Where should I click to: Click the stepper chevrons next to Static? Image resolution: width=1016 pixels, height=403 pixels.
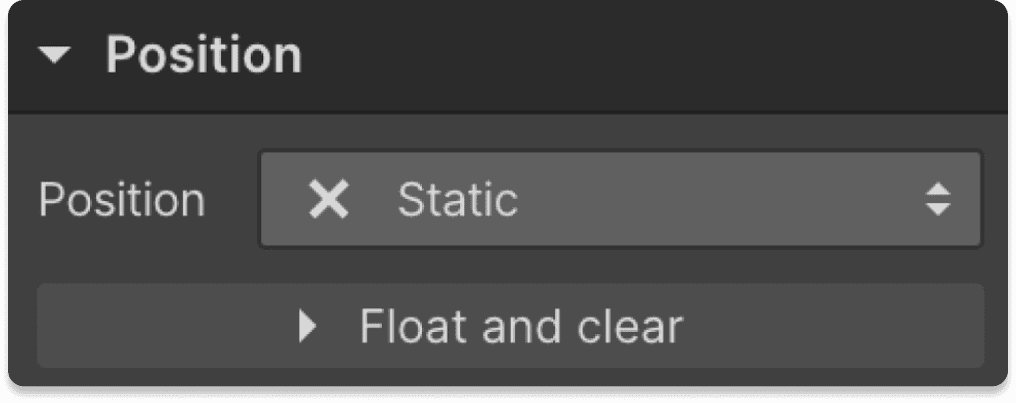(x=937, y=201)
